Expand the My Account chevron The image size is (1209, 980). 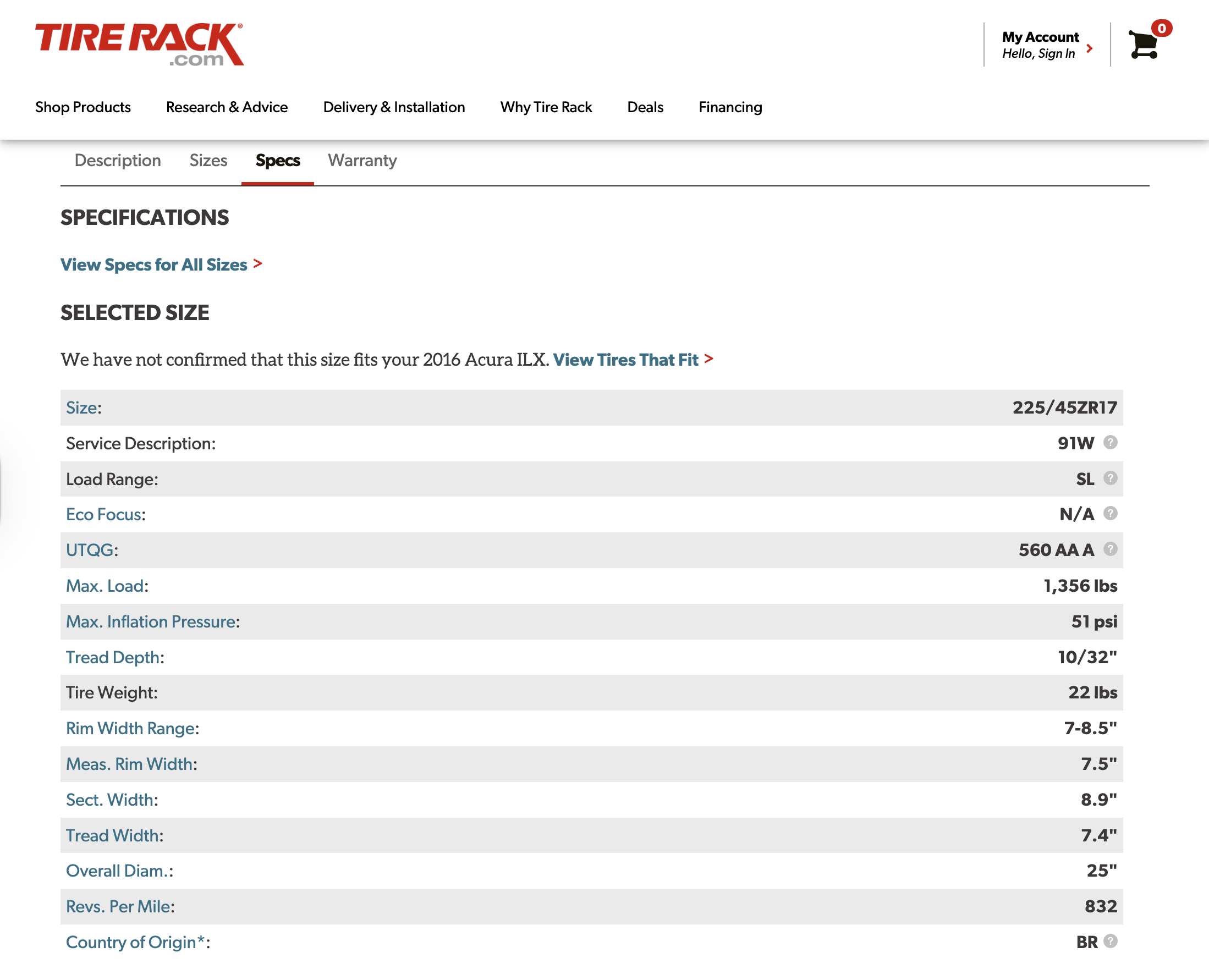click(x=1090, y=48)
